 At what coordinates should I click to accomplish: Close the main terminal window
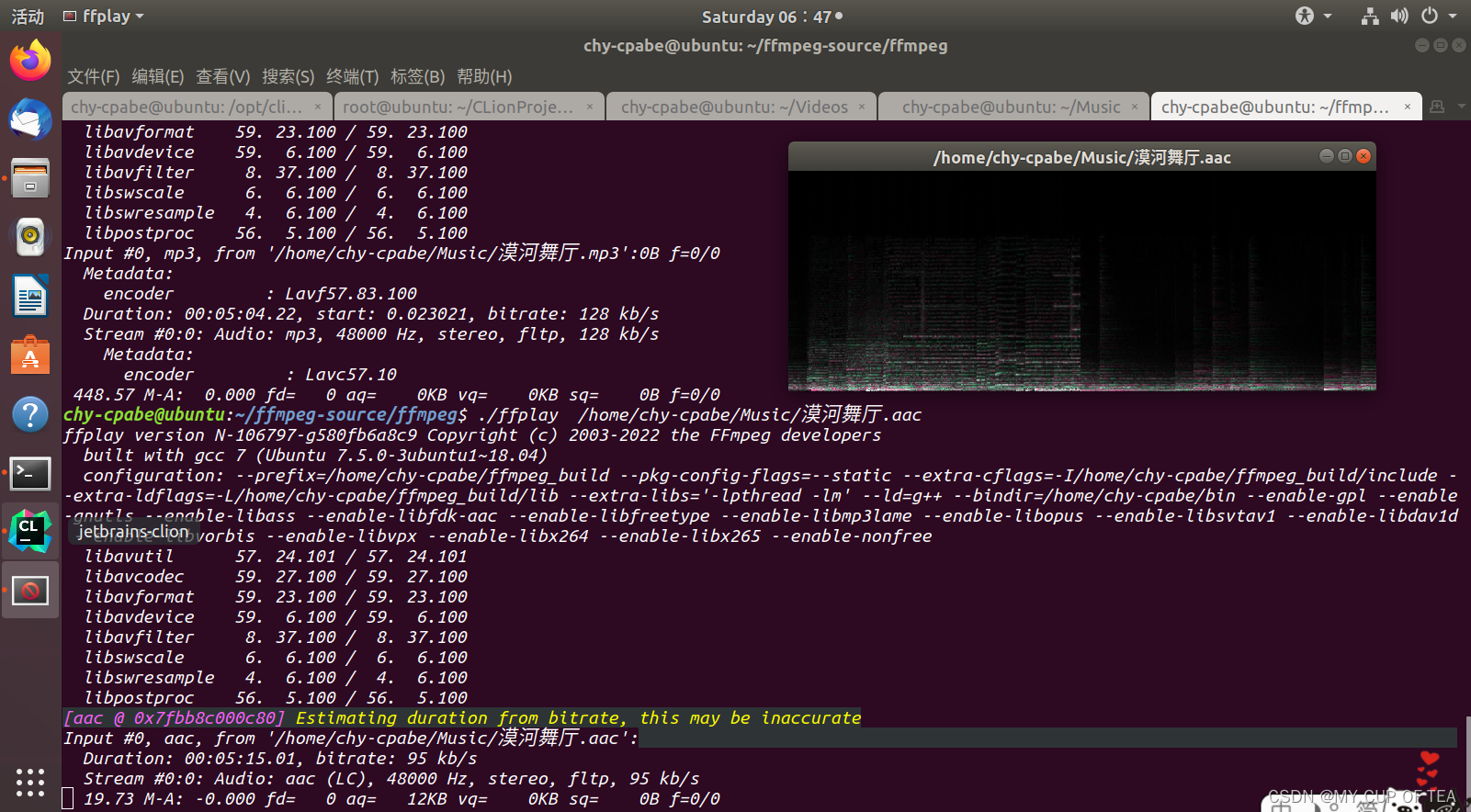[1459, 45]
